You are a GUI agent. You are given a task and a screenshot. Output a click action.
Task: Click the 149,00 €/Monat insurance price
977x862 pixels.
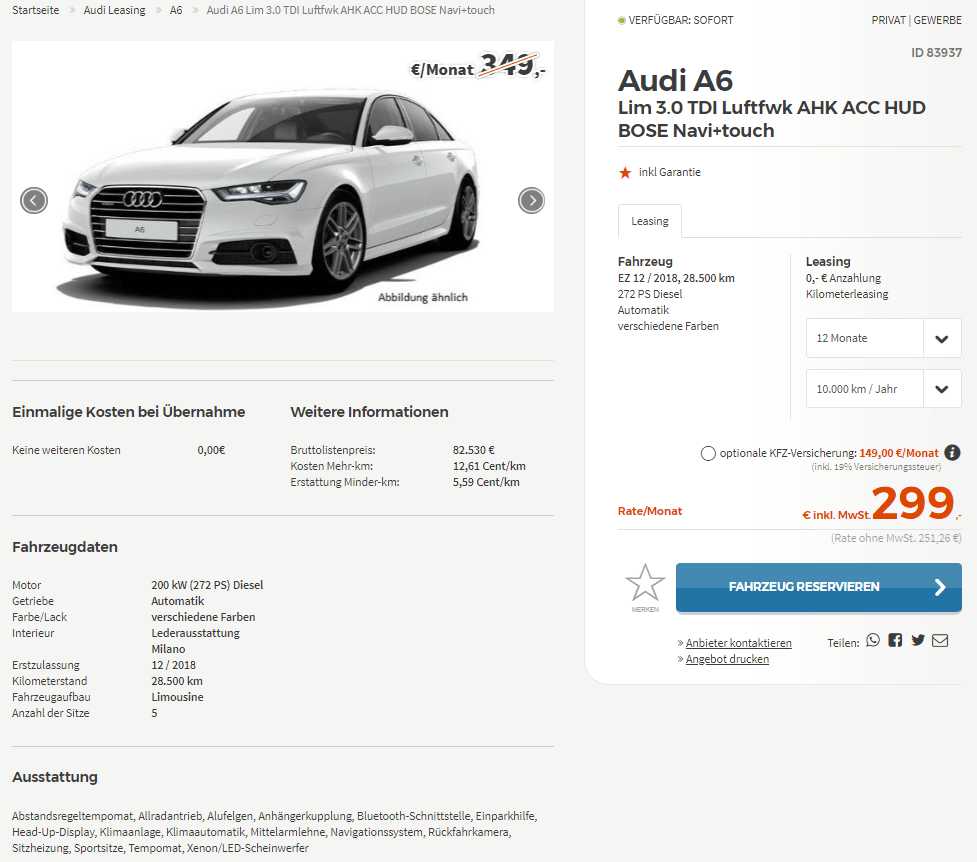click(x=898, y=453)
